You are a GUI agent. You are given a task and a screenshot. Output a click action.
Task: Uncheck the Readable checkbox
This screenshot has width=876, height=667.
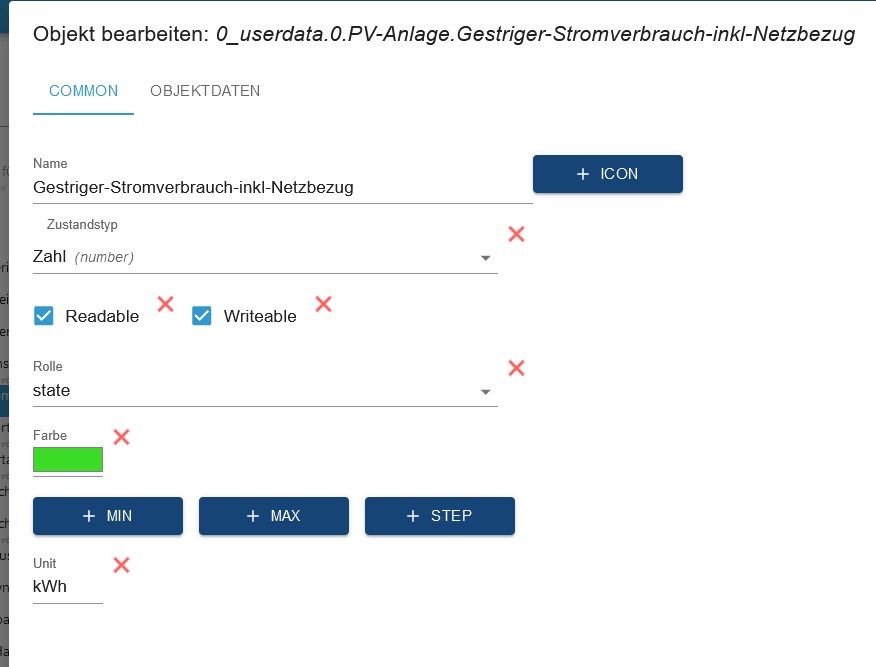pos(44,316)
